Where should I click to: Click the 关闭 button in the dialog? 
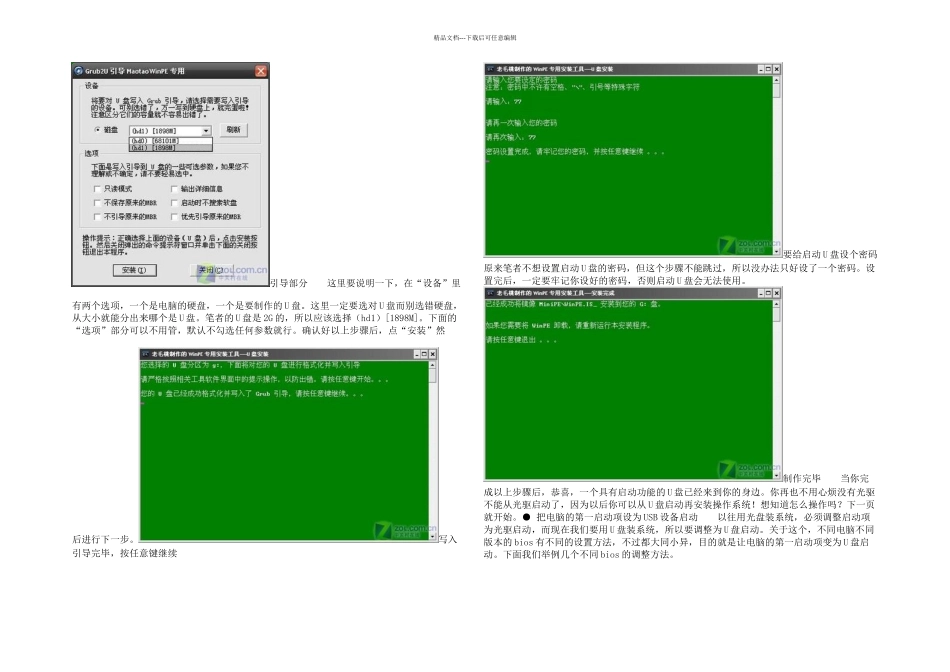pyautogui.click(x=210, y=270)
